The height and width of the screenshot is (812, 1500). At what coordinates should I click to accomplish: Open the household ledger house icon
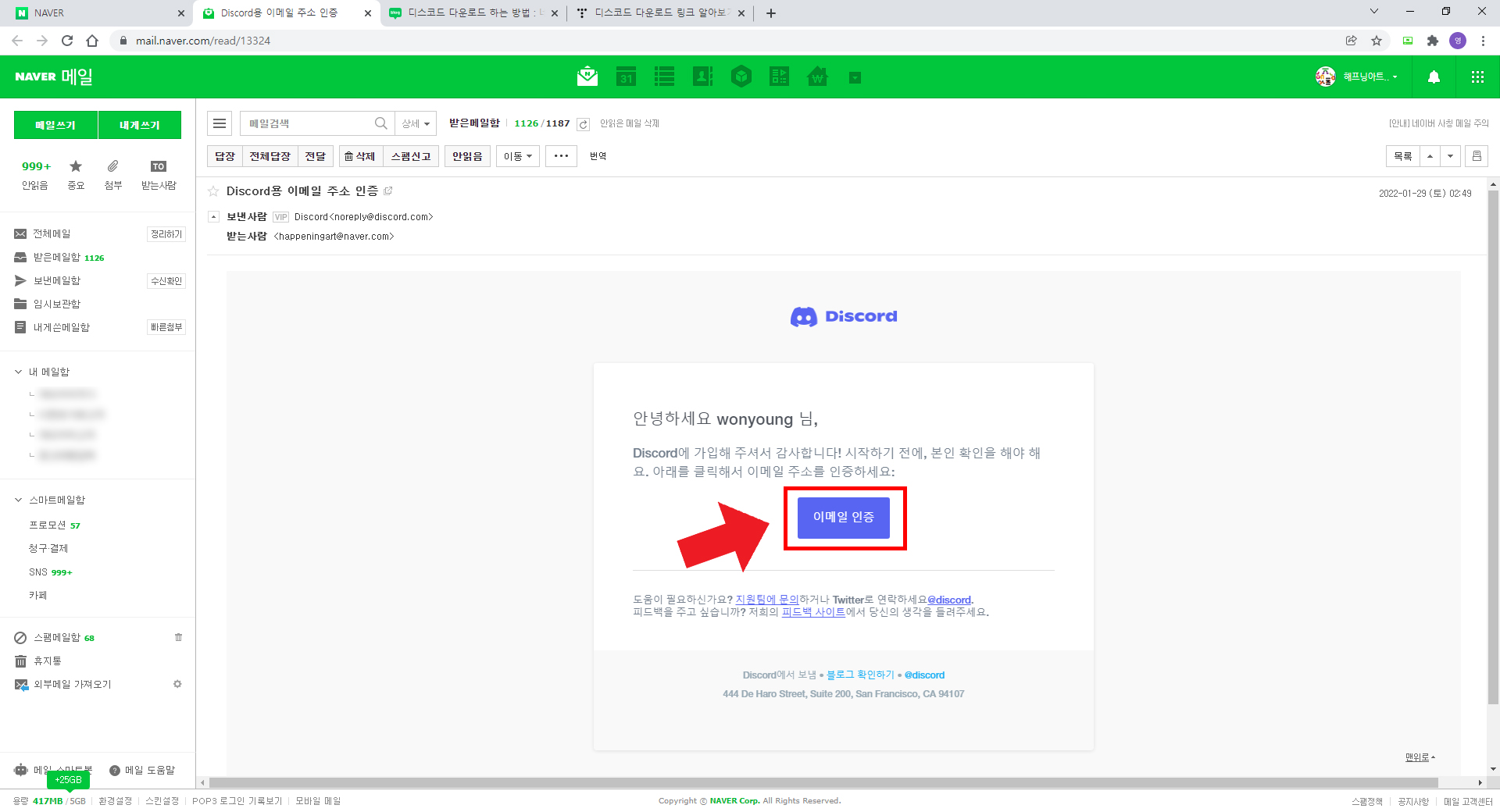[817, 77]
